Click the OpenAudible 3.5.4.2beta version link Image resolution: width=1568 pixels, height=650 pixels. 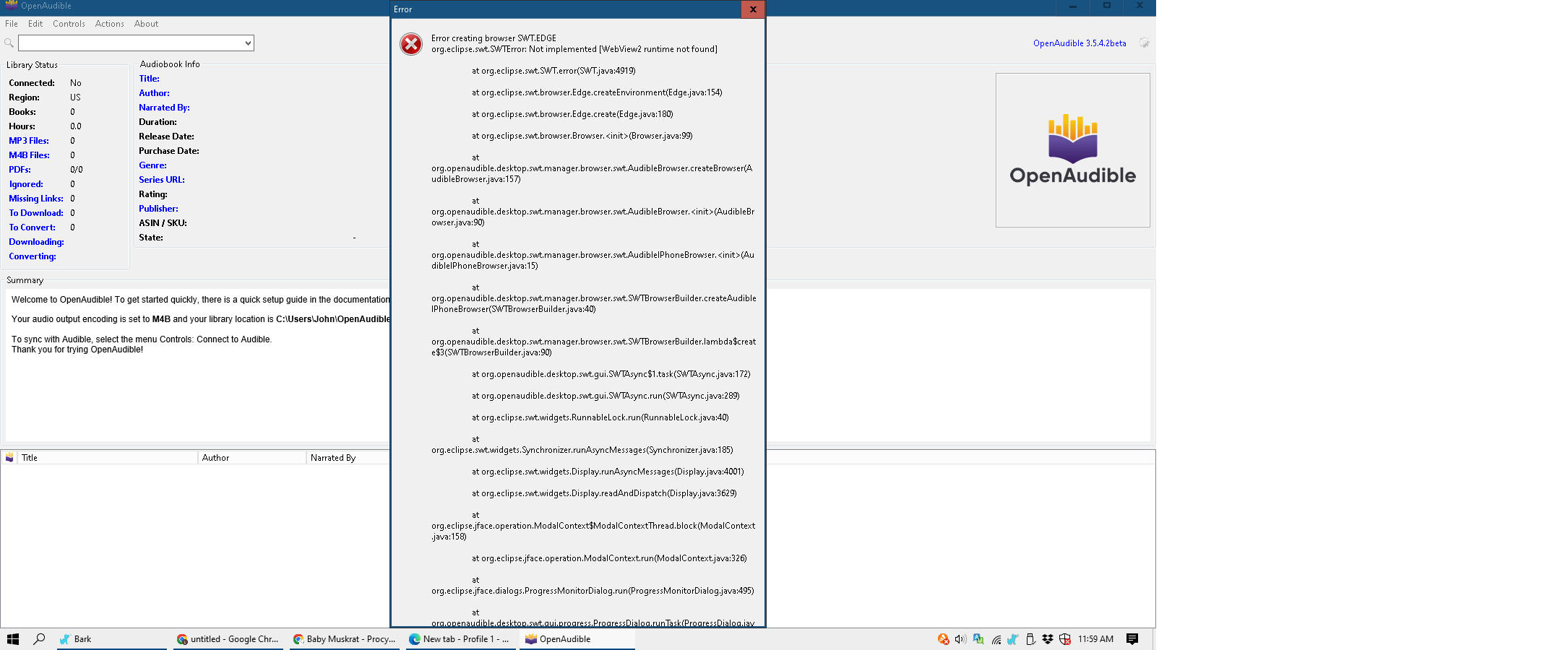[1080, 43]
